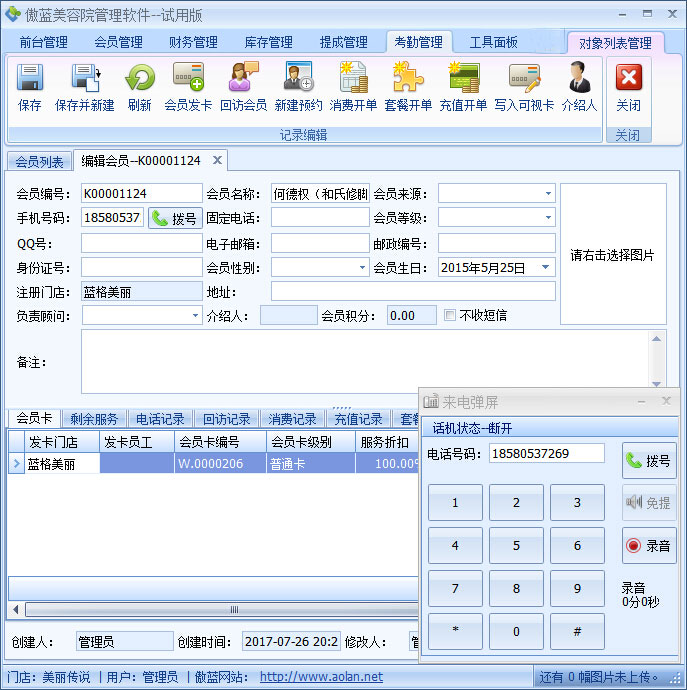Click up arrow of 备注 scrollbar

(x=656, y=338)
